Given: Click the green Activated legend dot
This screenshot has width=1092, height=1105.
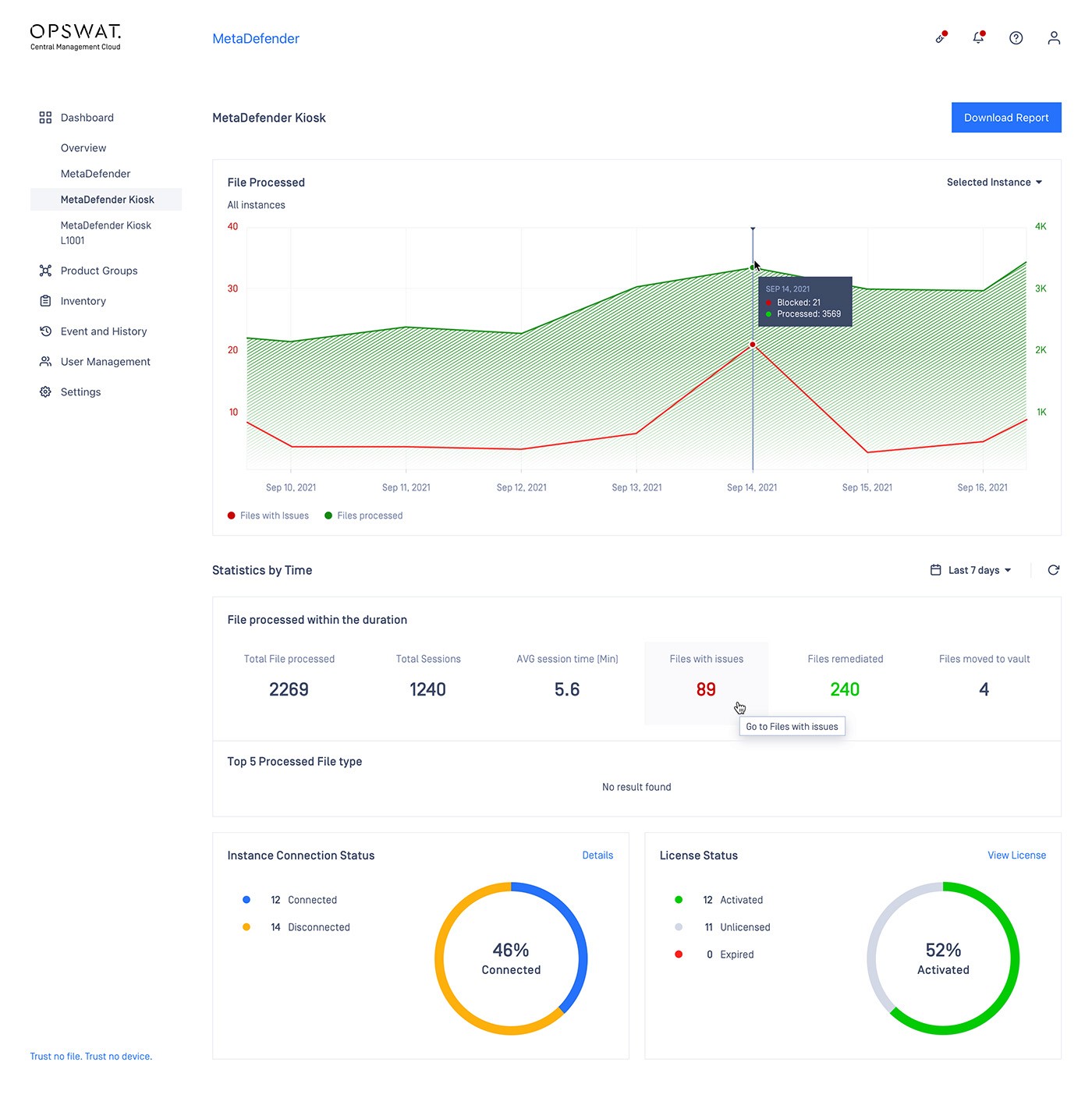Looking at the screenshot, I should tap(679, 900).
